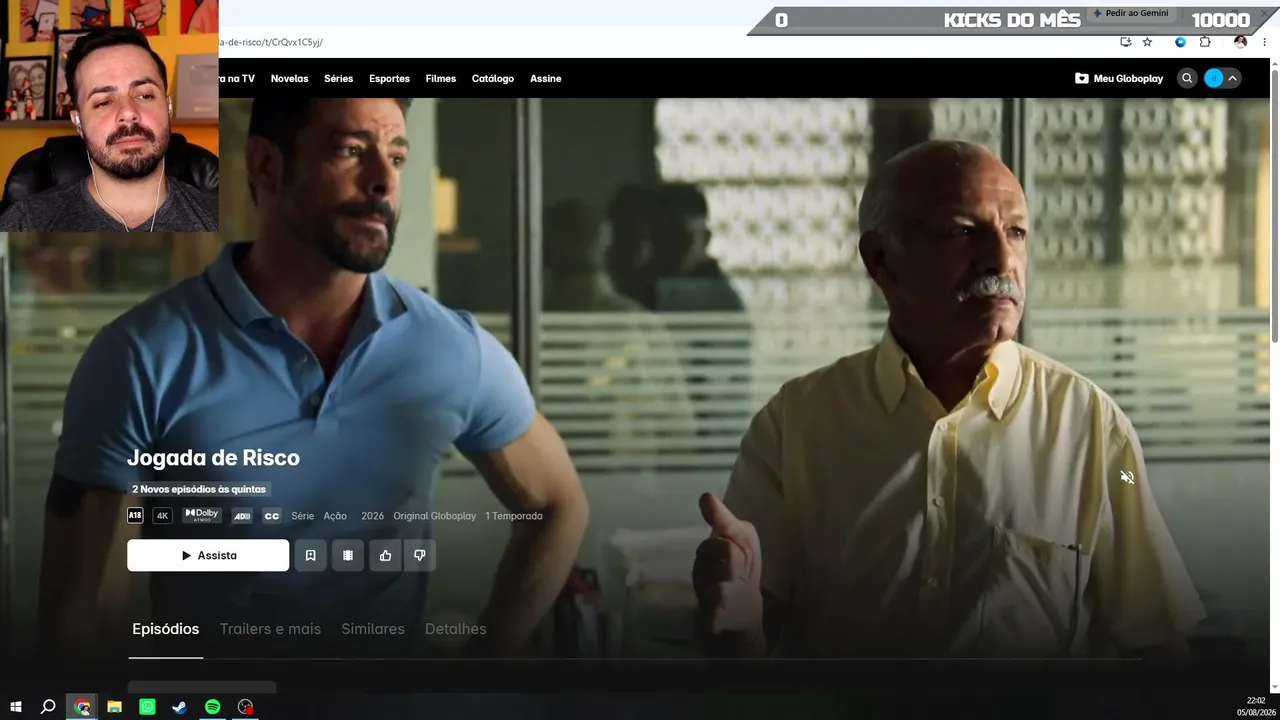Open Windows taskbar search
The image size is (1280, 720).
point(48,707)
